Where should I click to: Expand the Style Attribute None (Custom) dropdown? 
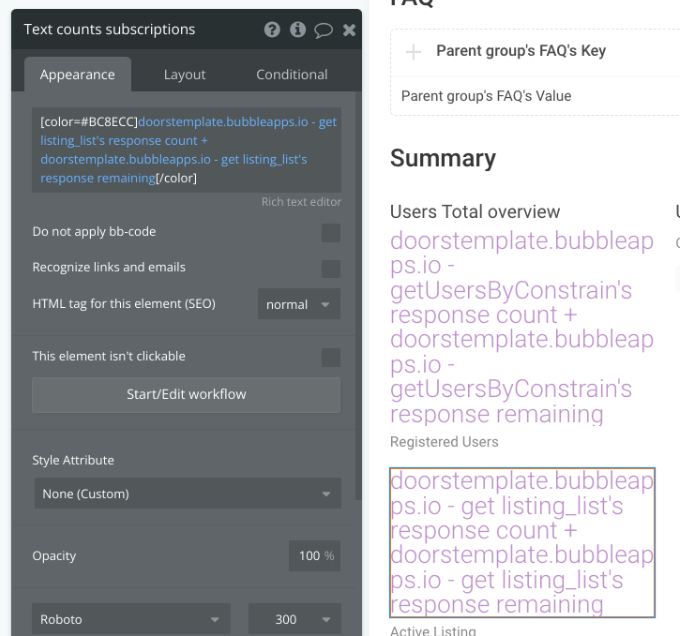187,493
